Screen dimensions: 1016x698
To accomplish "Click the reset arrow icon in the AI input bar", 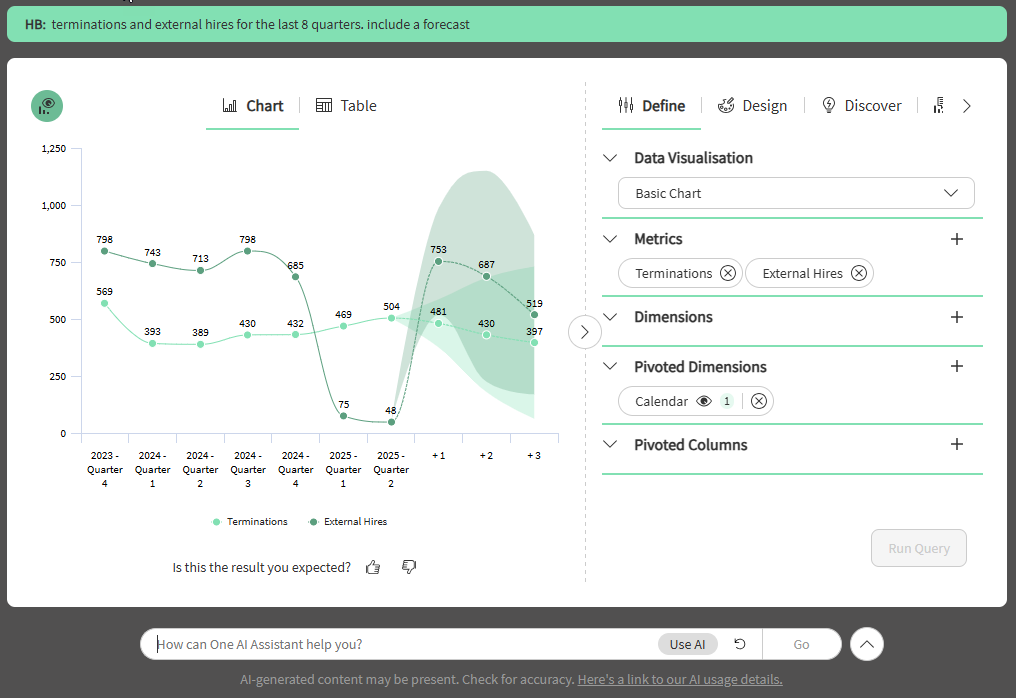I will [x=740, y=644].
